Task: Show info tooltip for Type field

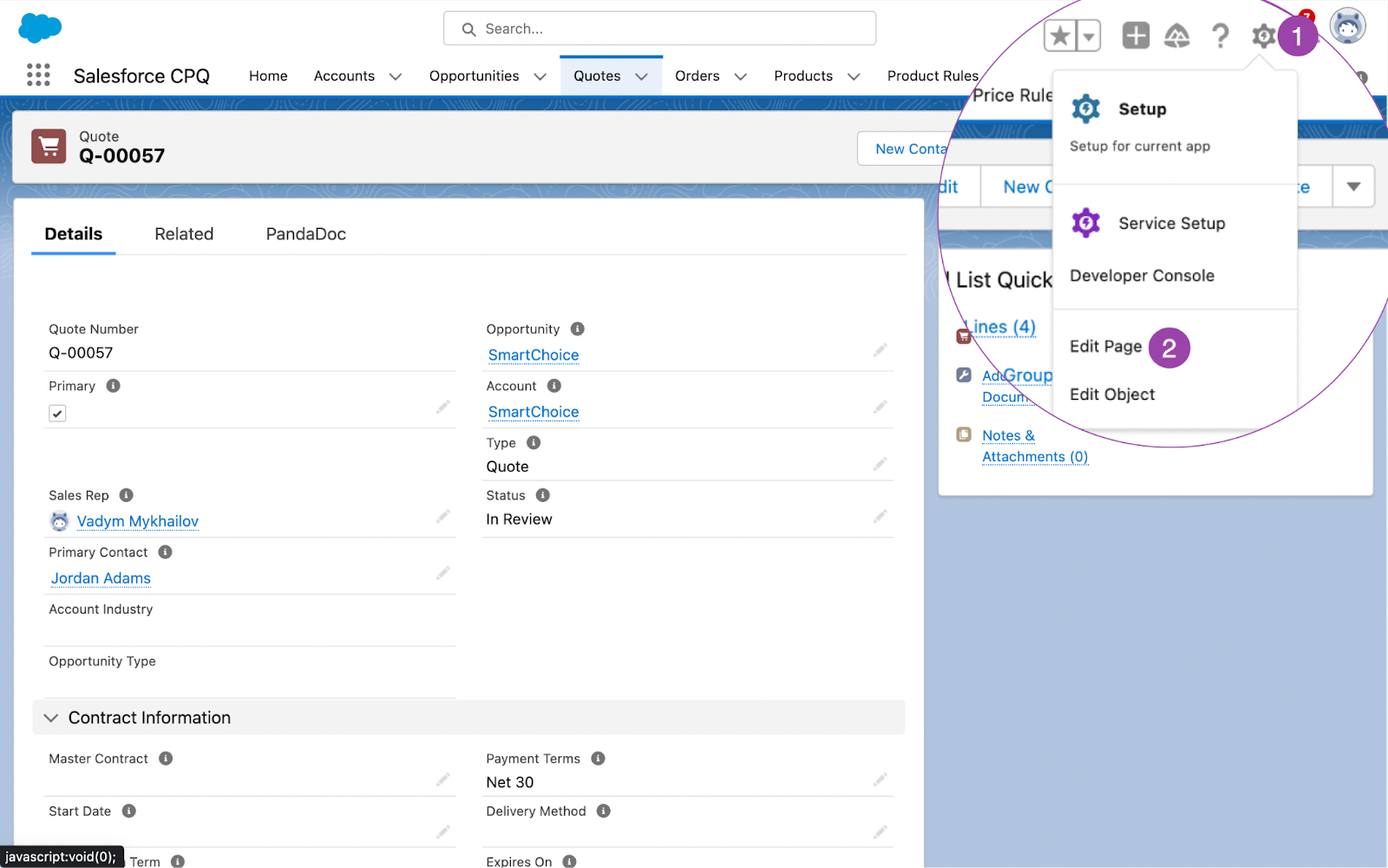Action: [x=534, y=442]
